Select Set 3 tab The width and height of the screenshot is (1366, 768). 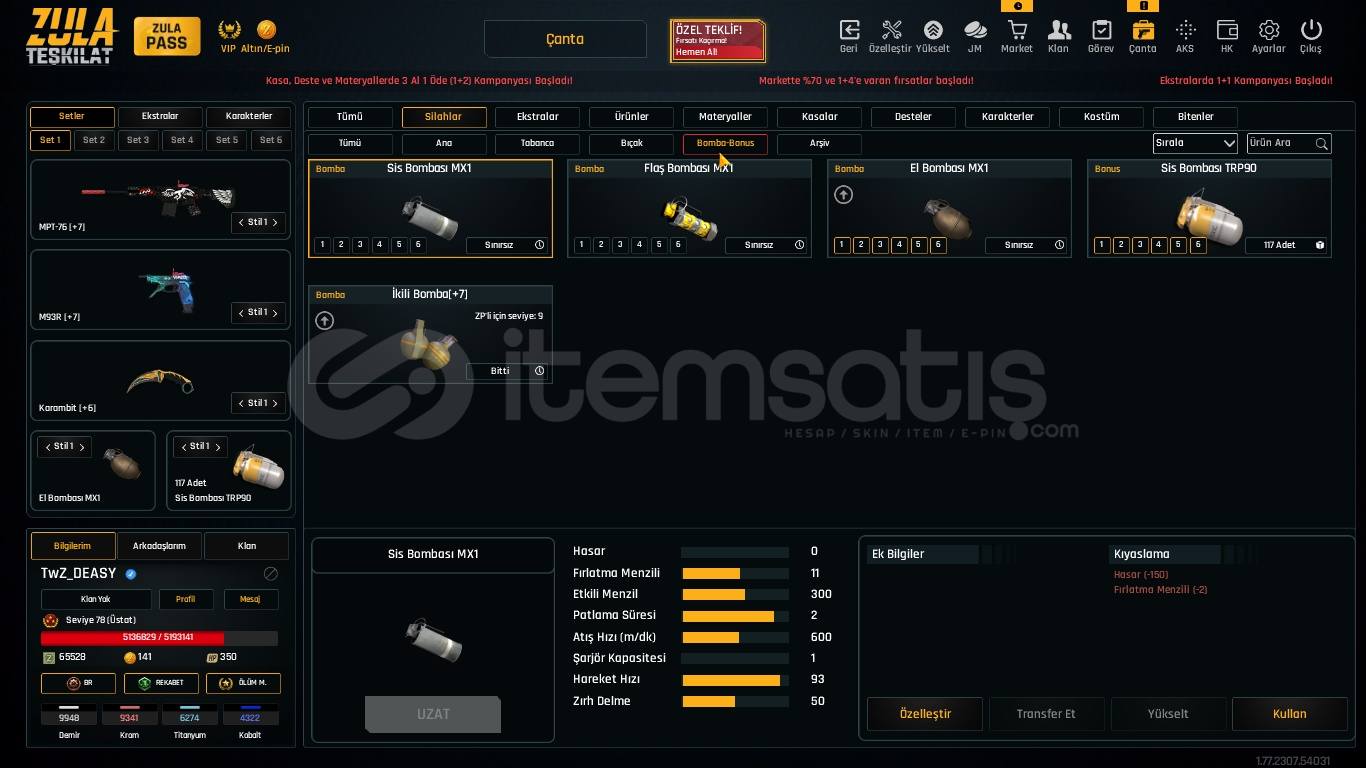pyautogui.click(x=138, y=140)
